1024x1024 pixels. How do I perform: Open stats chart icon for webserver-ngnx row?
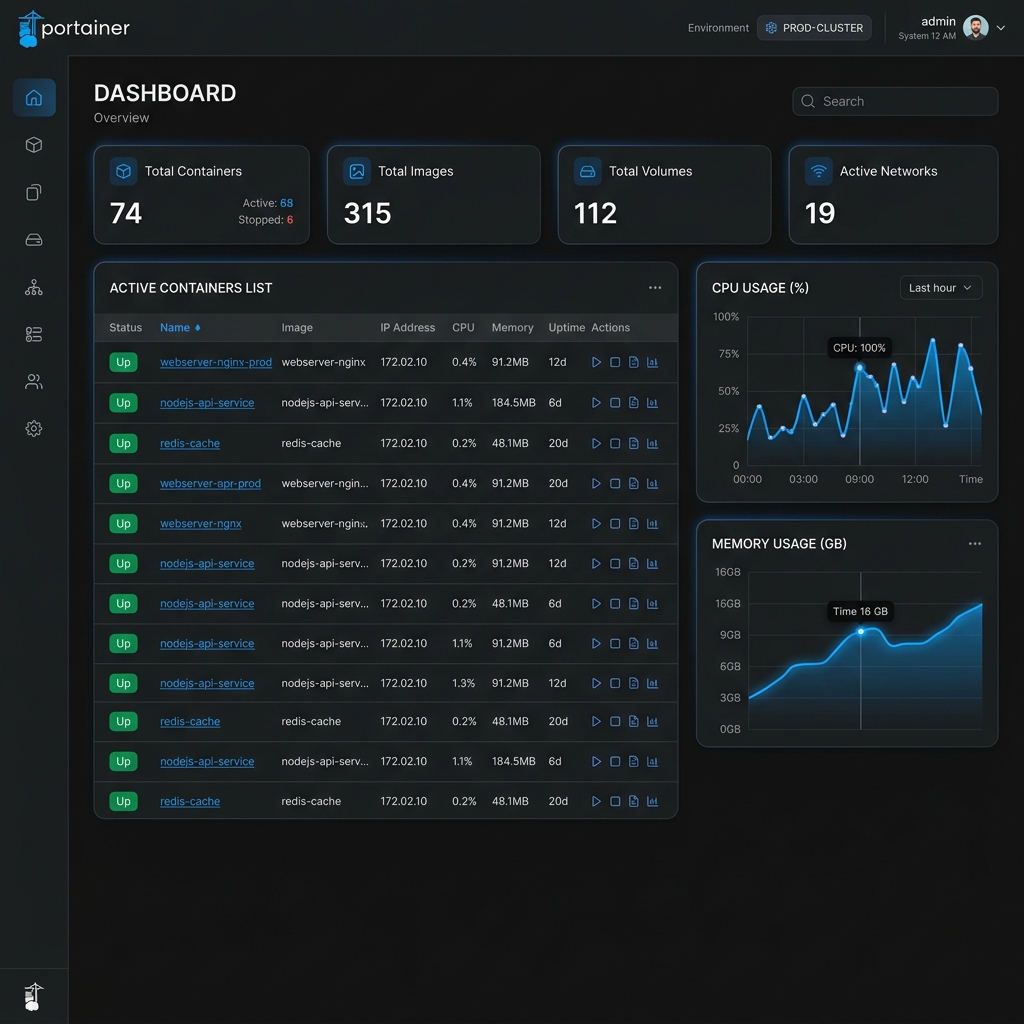pos(652,524)
